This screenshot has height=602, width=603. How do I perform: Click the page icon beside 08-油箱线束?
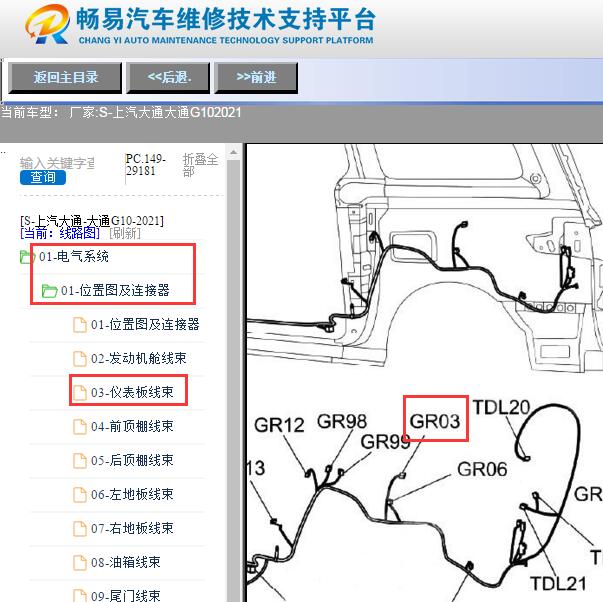[80, 562]
